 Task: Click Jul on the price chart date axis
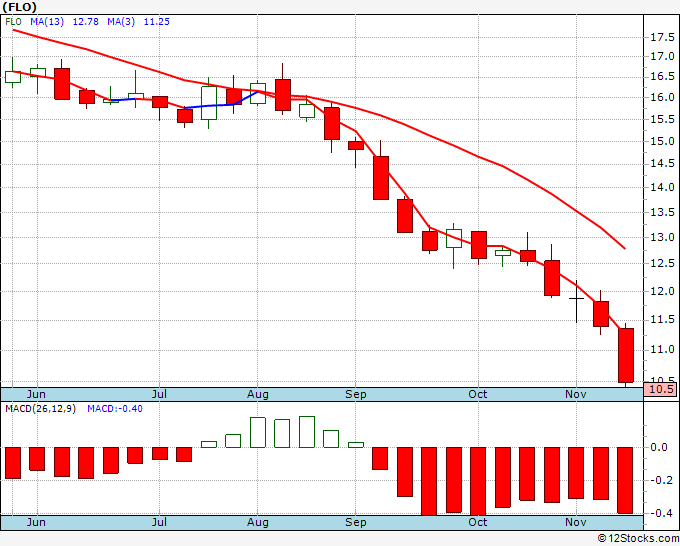point(159,394)
